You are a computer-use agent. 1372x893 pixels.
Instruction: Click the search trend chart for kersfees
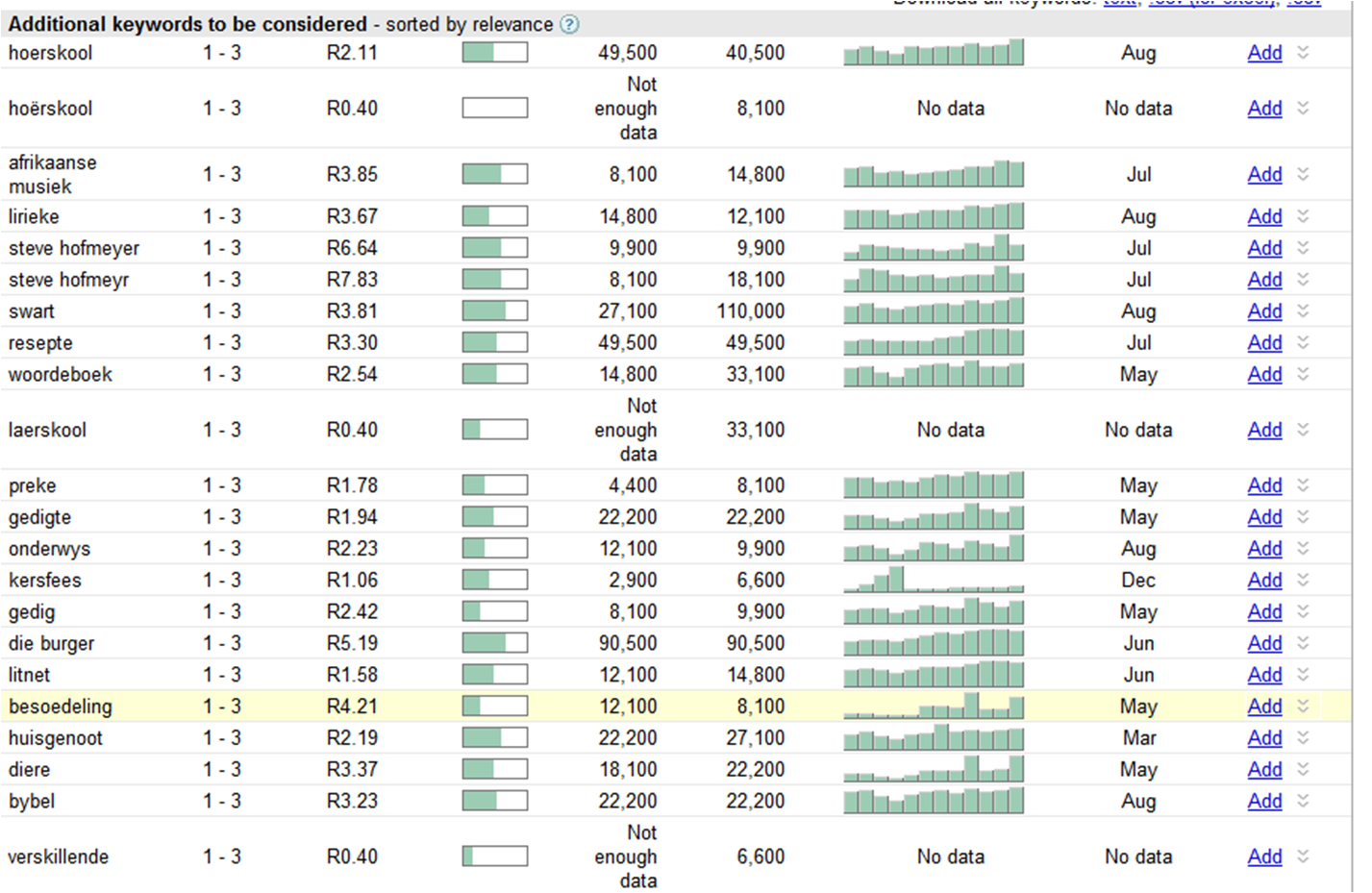point(934,580)
